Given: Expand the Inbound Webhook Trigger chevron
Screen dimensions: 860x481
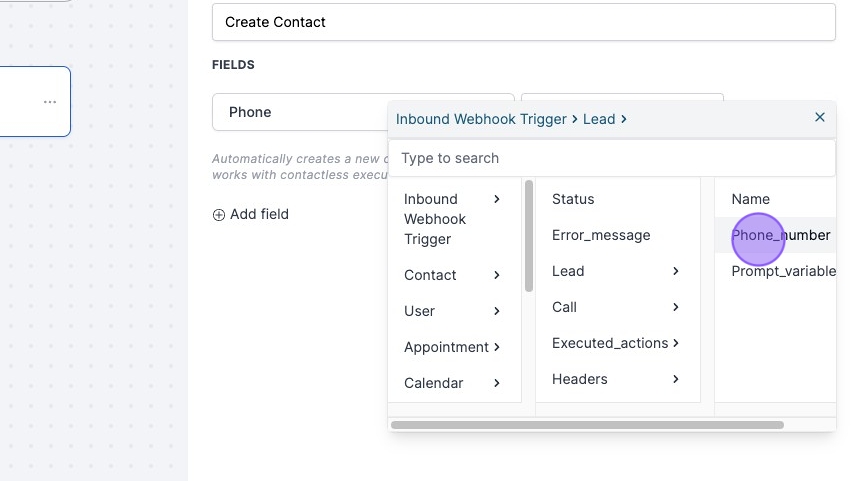Looking at the screenshot, I should pos(497,199).
